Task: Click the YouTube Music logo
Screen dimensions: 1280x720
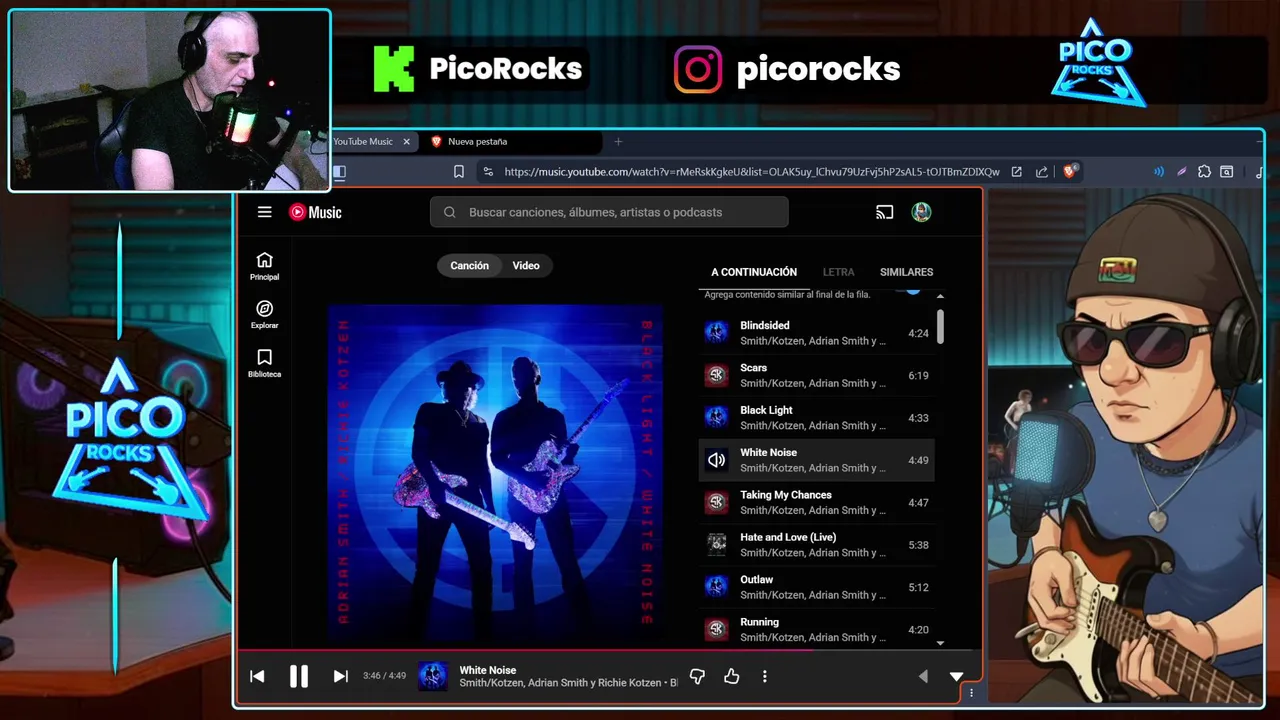Action: click(x=315, y=212)
